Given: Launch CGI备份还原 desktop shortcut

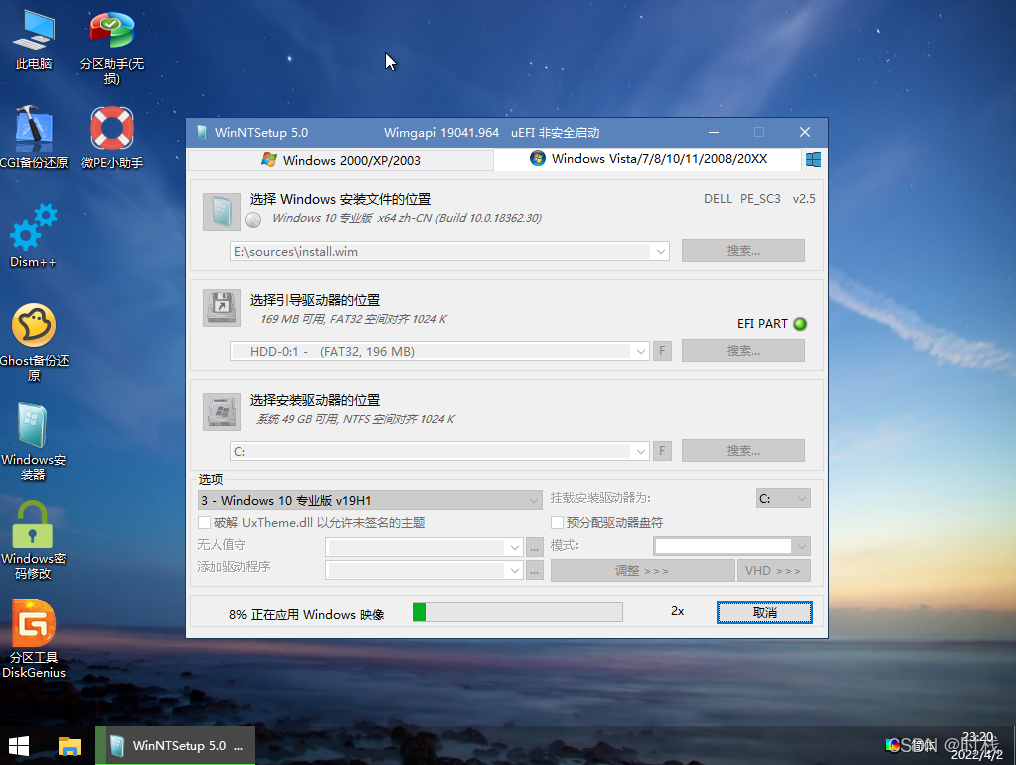Looking at the screenshot, I should point(34,137).
